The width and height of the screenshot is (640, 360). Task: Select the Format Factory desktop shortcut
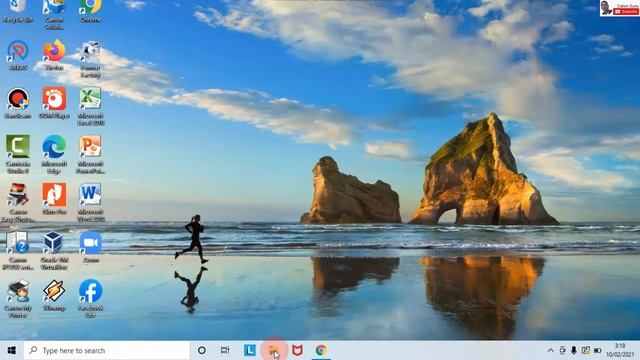click(x=91, y=59)
